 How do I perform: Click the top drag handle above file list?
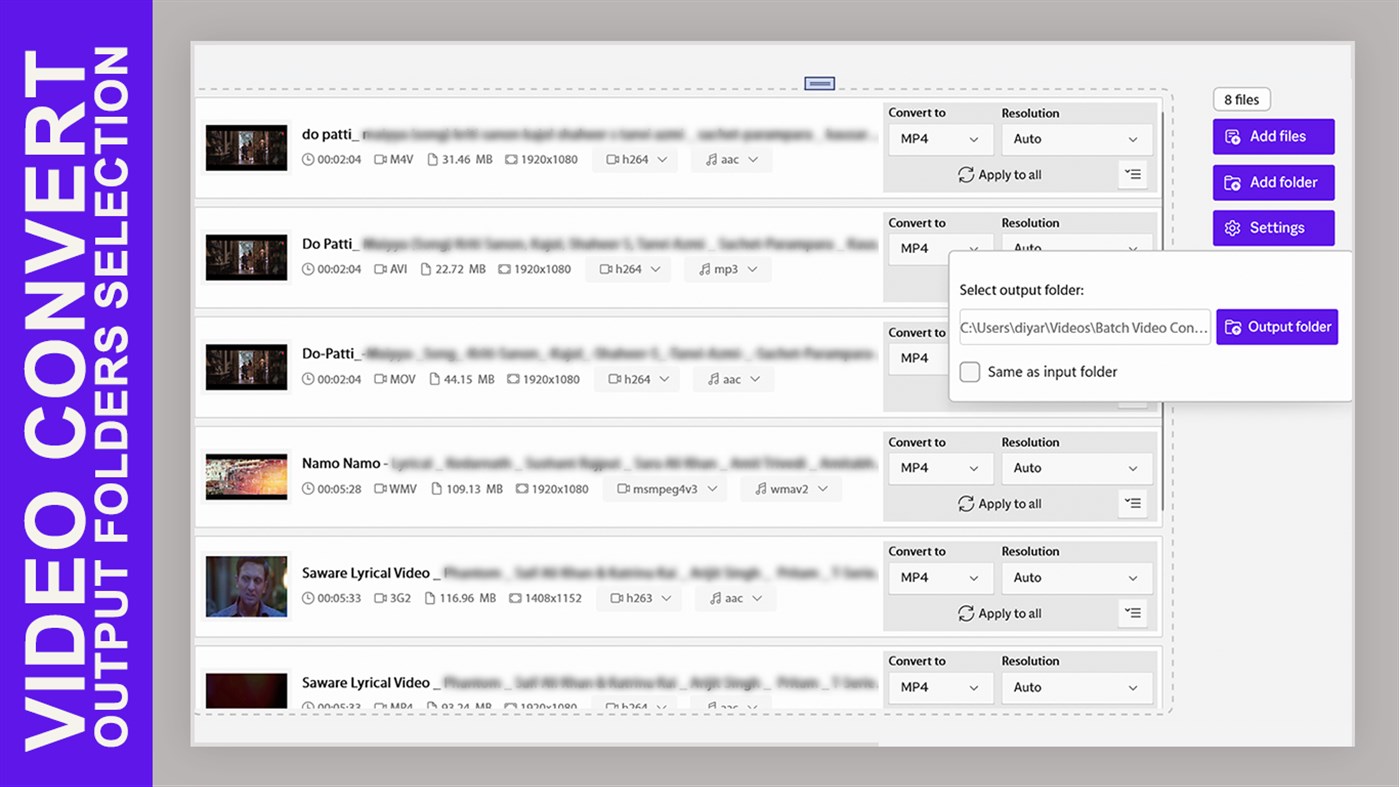pyautogui.click(x=819, y=84)
